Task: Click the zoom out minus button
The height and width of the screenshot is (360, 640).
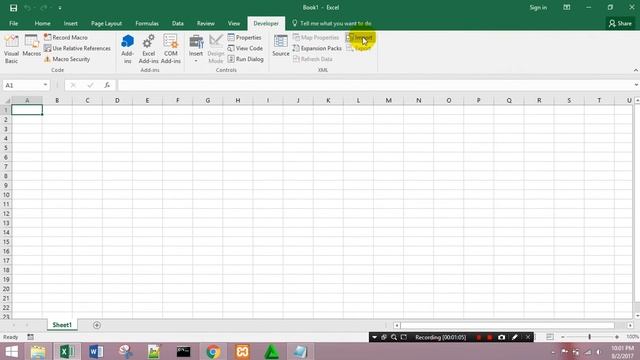Action: 563,337
